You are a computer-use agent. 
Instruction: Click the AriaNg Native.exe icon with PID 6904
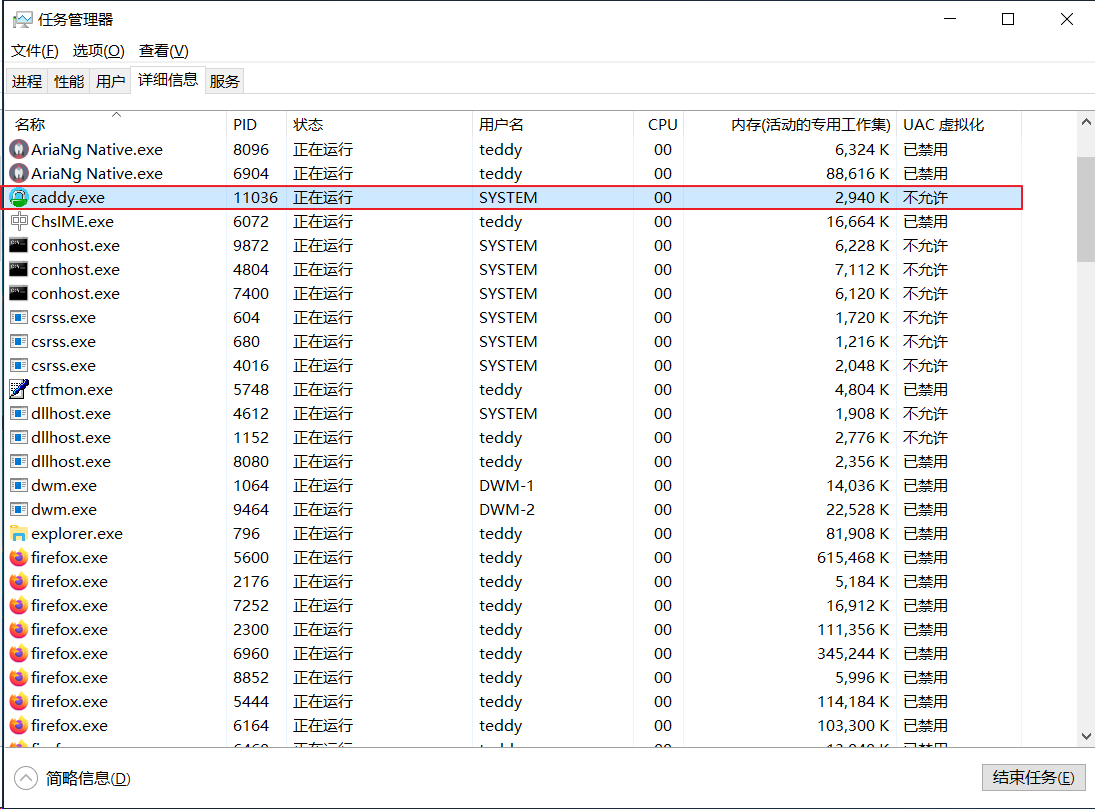[19, 173]
